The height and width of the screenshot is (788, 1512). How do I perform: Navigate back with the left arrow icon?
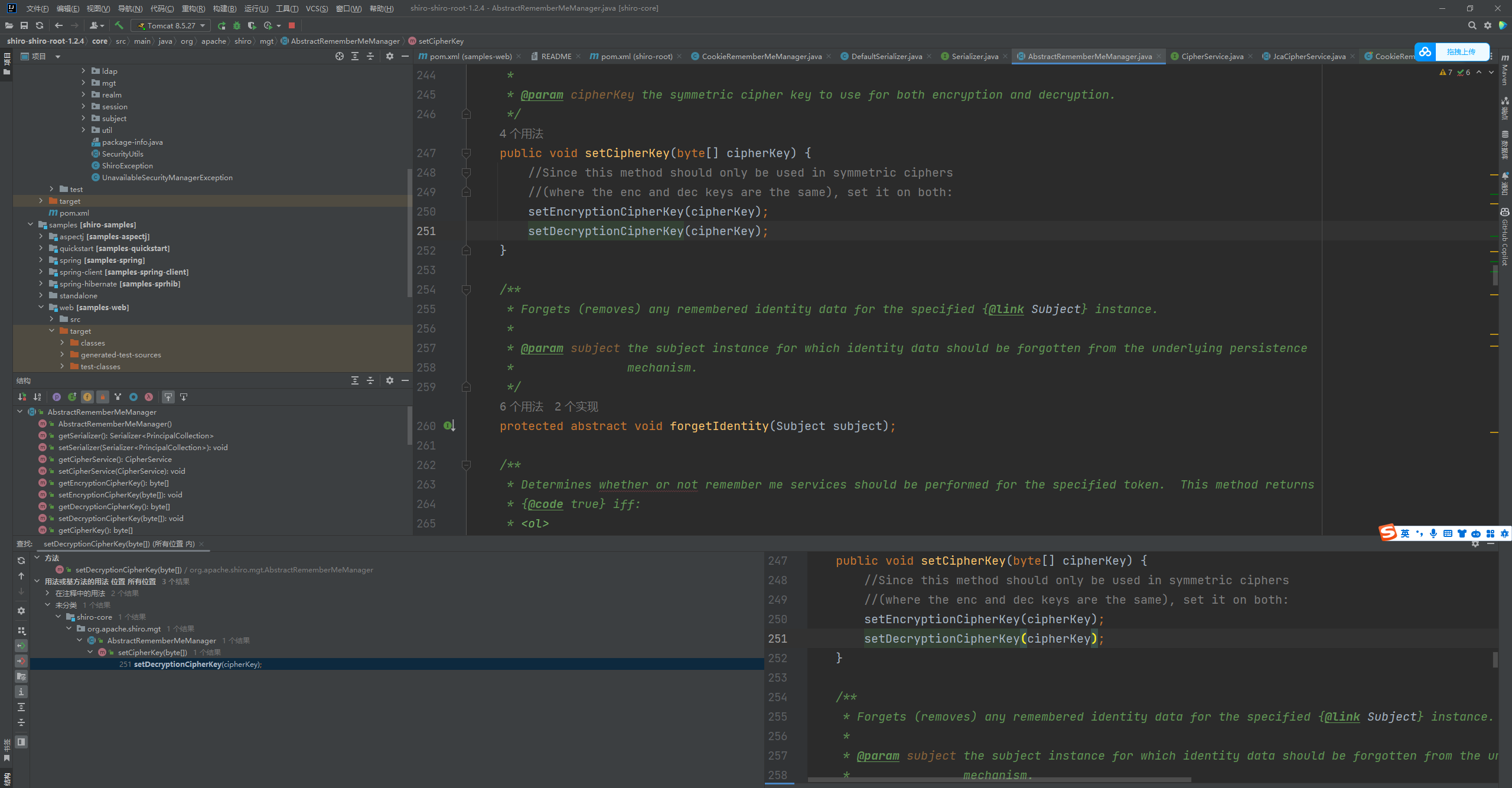58,25
